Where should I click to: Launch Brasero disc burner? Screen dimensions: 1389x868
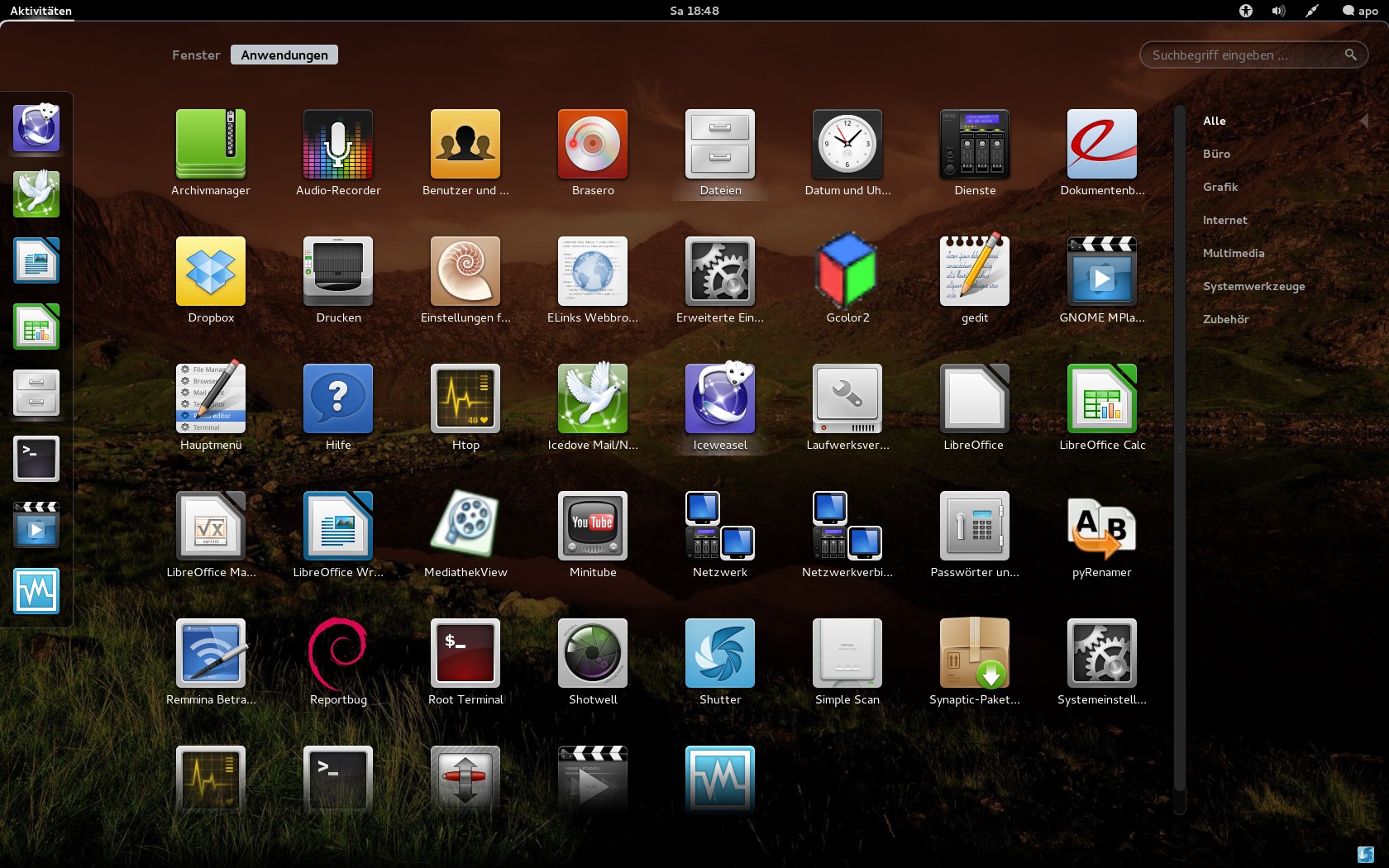[x=593, y=145]
